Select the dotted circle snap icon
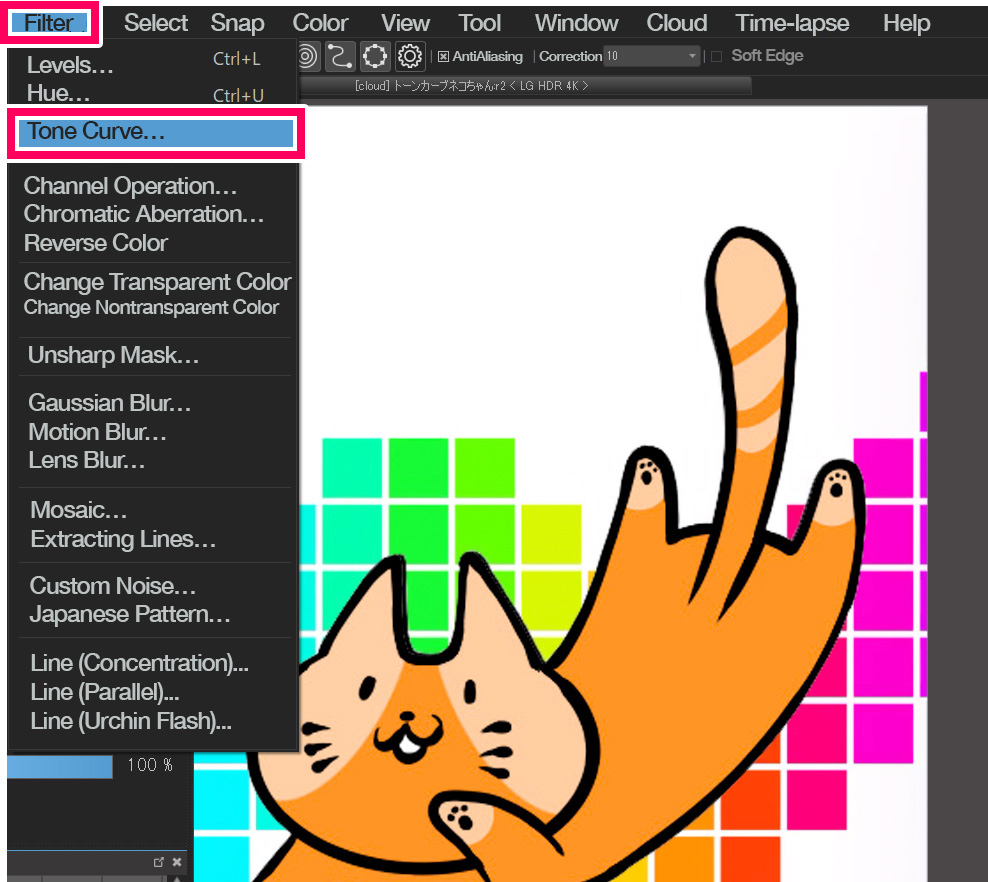This screenshot has height=882, width=988. (x=375, y=57)
